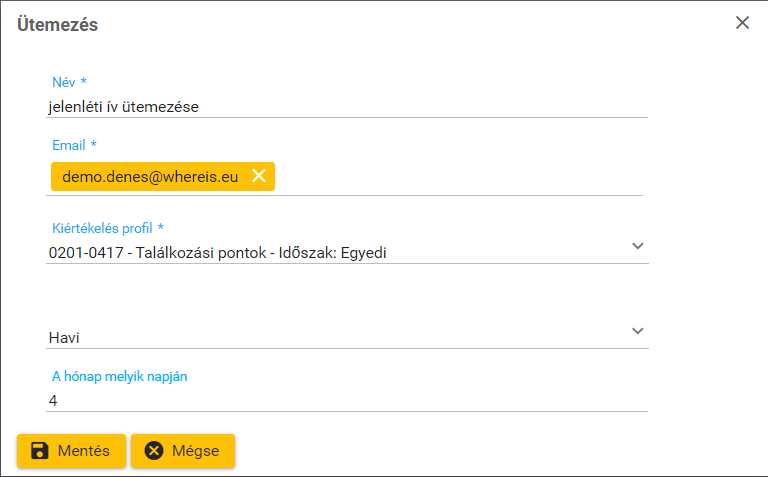Expand the Havi frequency dropdown chevron
The width and height of the screenshot is (768, 477).
638,331
